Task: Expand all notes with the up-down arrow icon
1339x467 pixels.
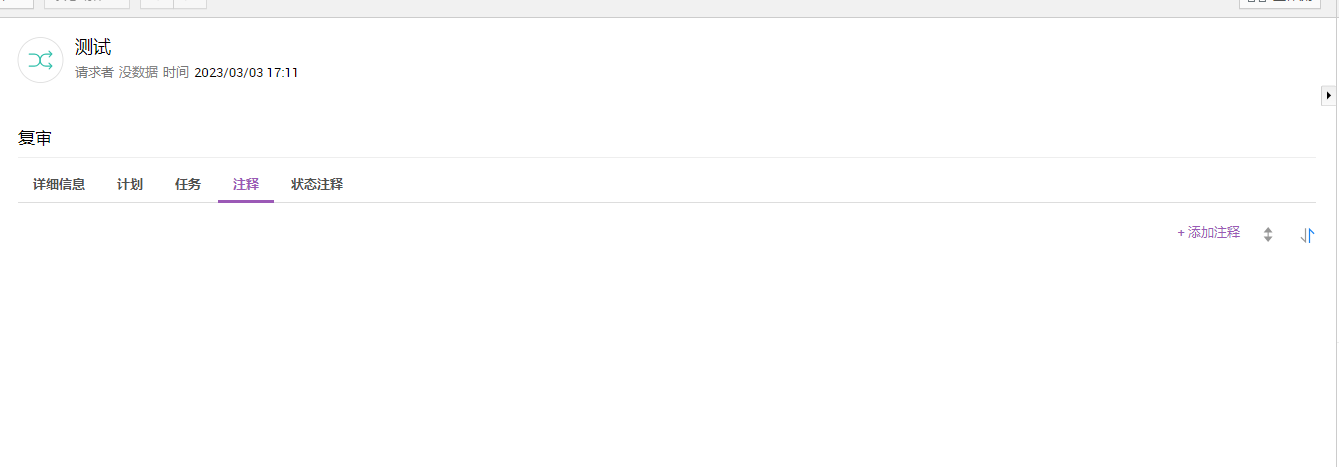Action: (1268, 235)
